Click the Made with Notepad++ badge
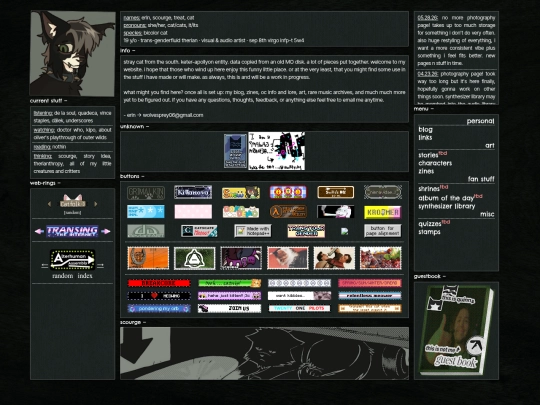The image size is (540, 405). coord(253,231)
